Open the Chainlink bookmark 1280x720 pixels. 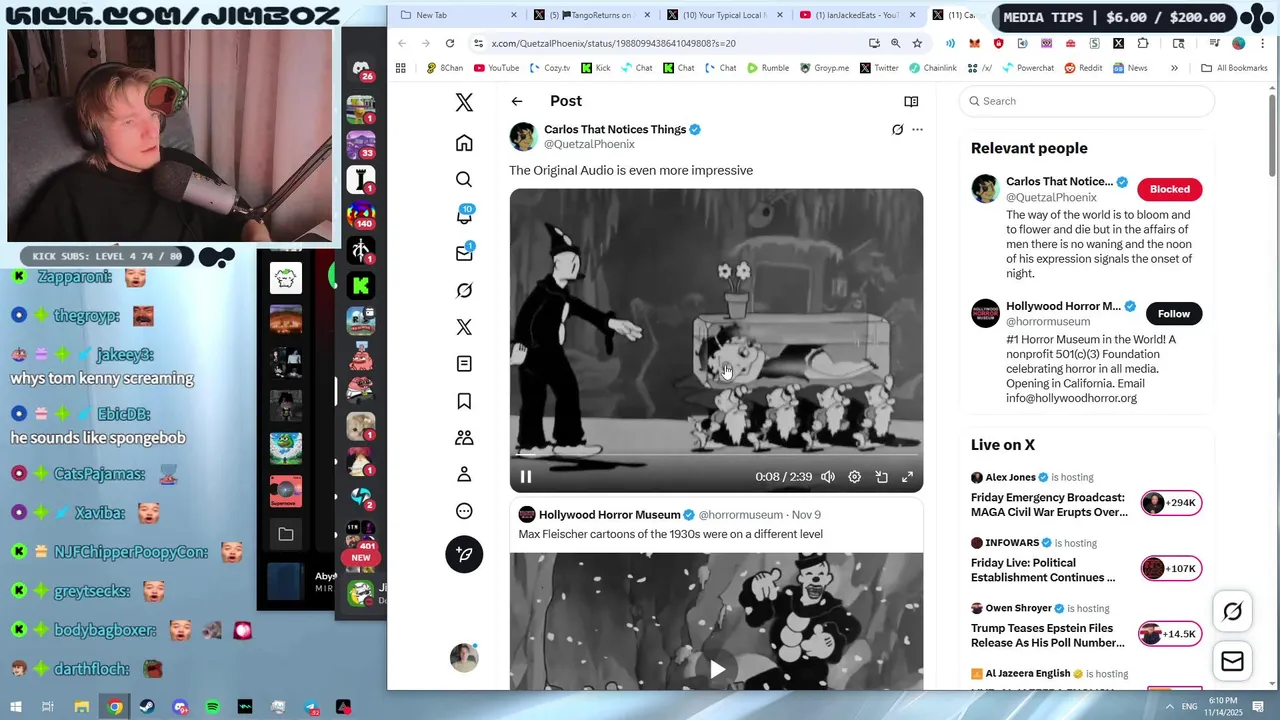tap(933, 68)
